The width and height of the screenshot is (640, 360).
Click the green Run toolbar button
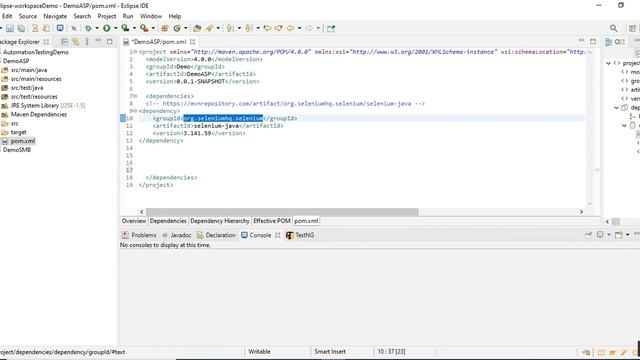click(x=107, y=28)
